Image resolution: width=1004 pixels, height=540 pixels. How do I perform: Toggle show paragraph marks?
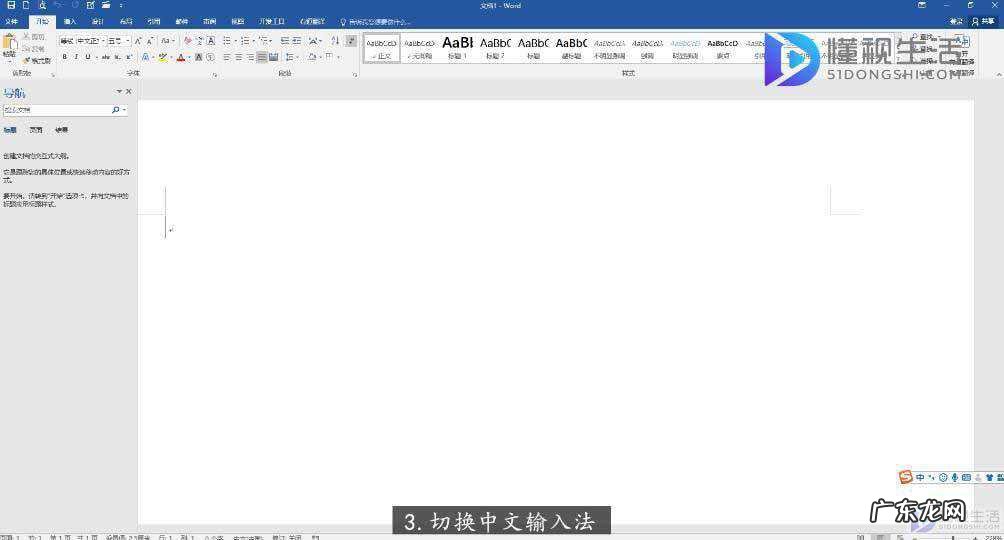click(x=351, y=40)
